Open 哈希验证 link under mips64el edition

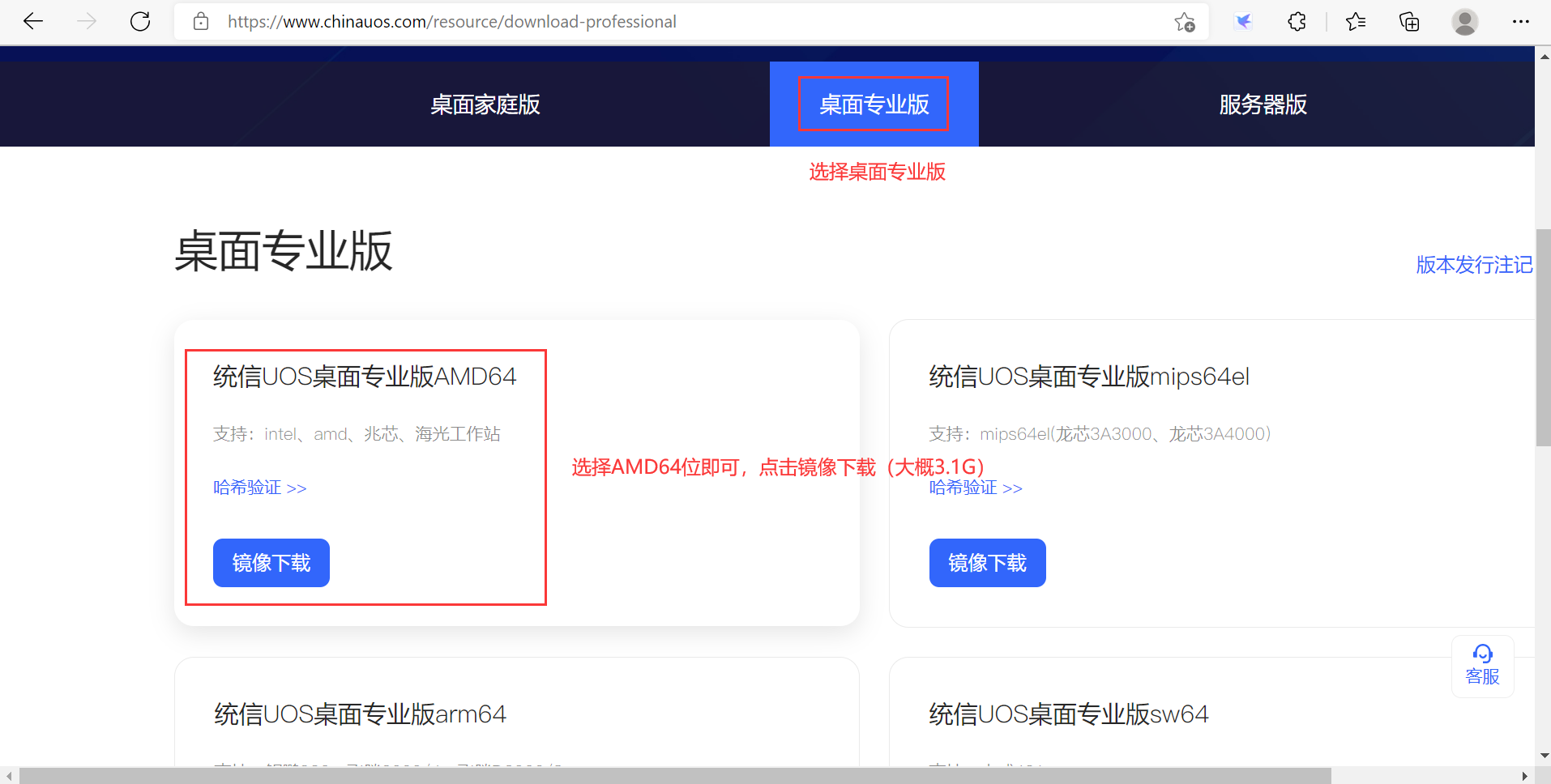[x=976, y=488]
